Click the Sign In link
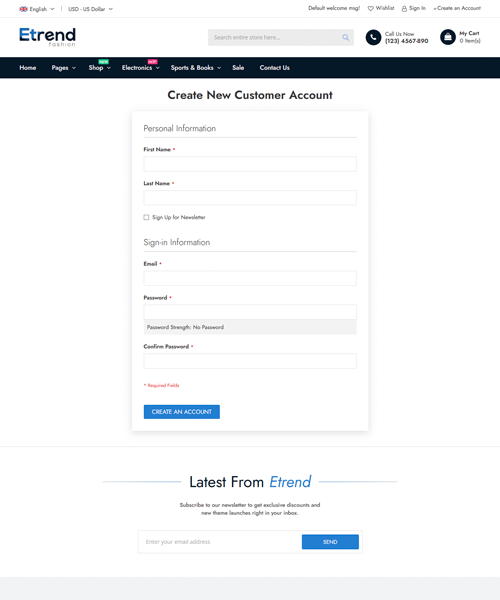Screen dimensions: 500x600 417,8
